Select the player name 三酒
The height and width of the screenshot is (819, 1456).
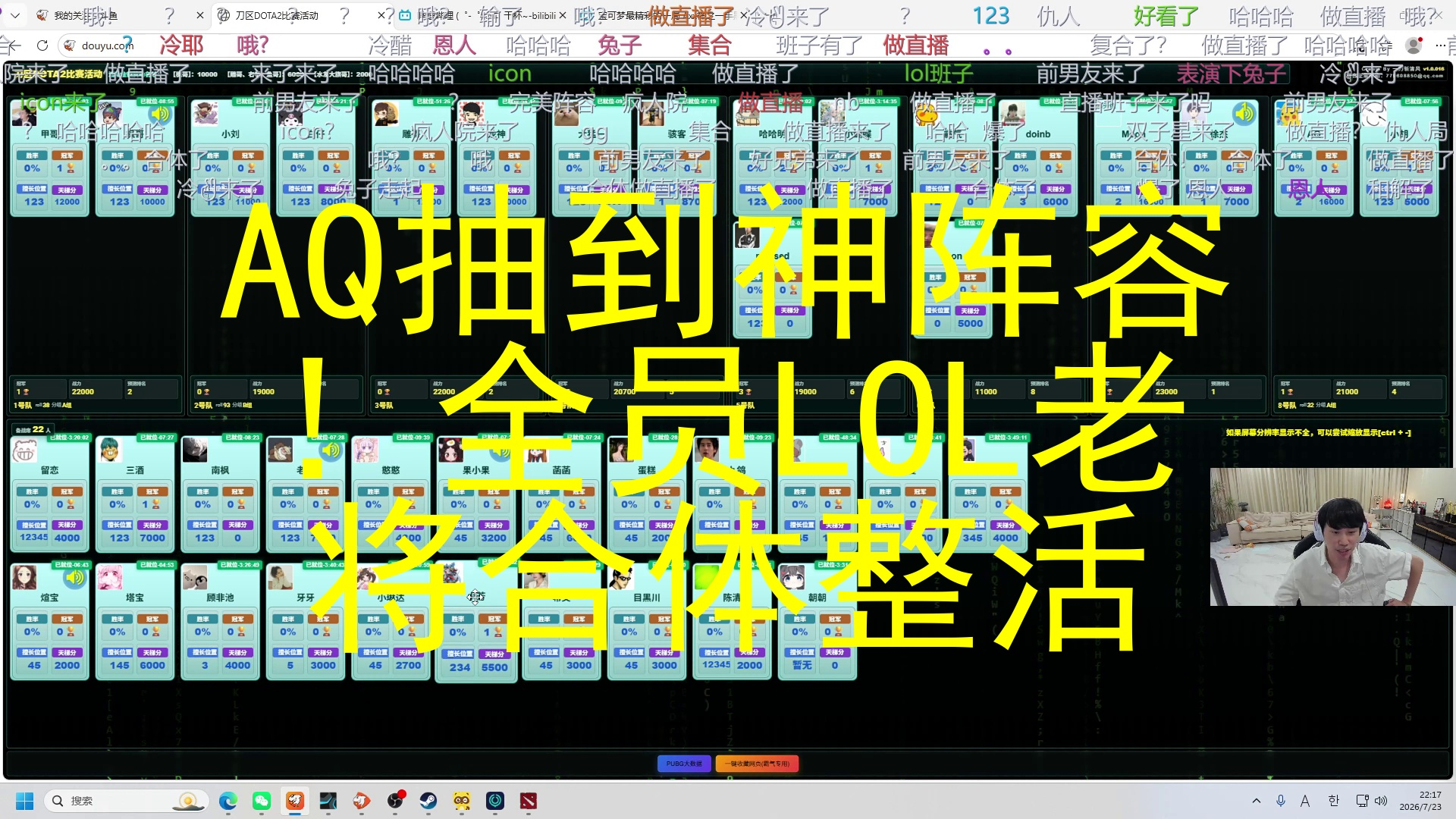pyautogui.click(x=135, y=470)
